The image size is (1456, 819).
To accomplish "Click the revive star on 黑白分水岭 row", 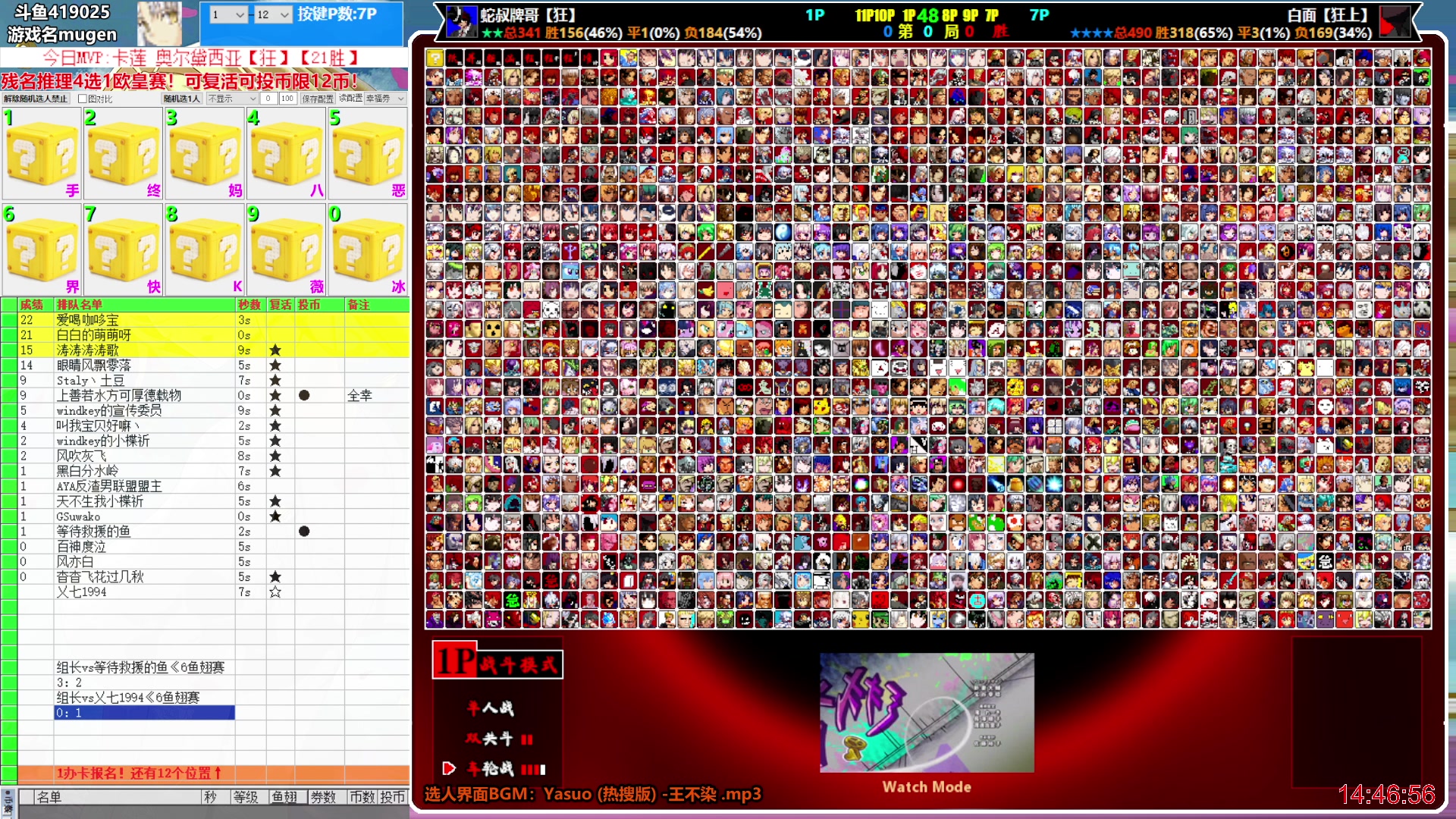I will (275, 471).
